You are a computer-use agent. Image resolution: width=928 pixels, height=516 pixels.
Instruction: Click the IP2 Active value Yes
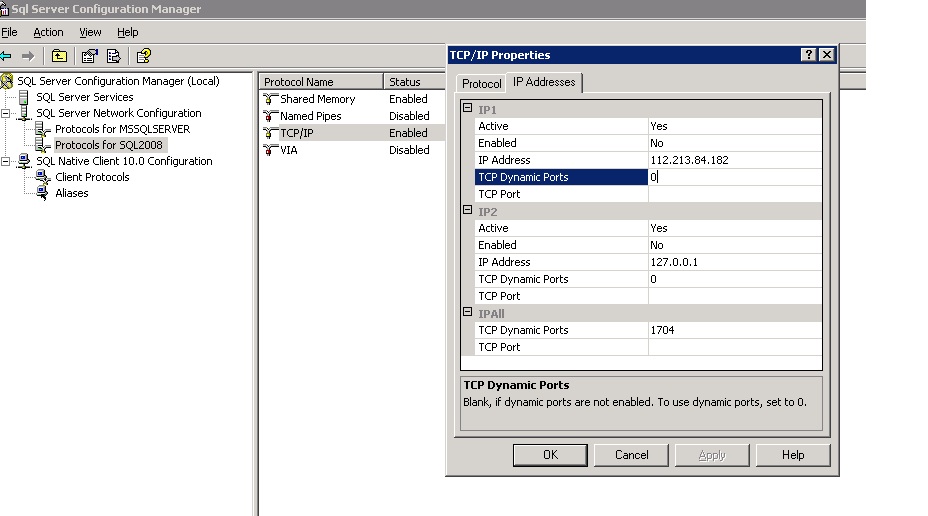(734, 228)
